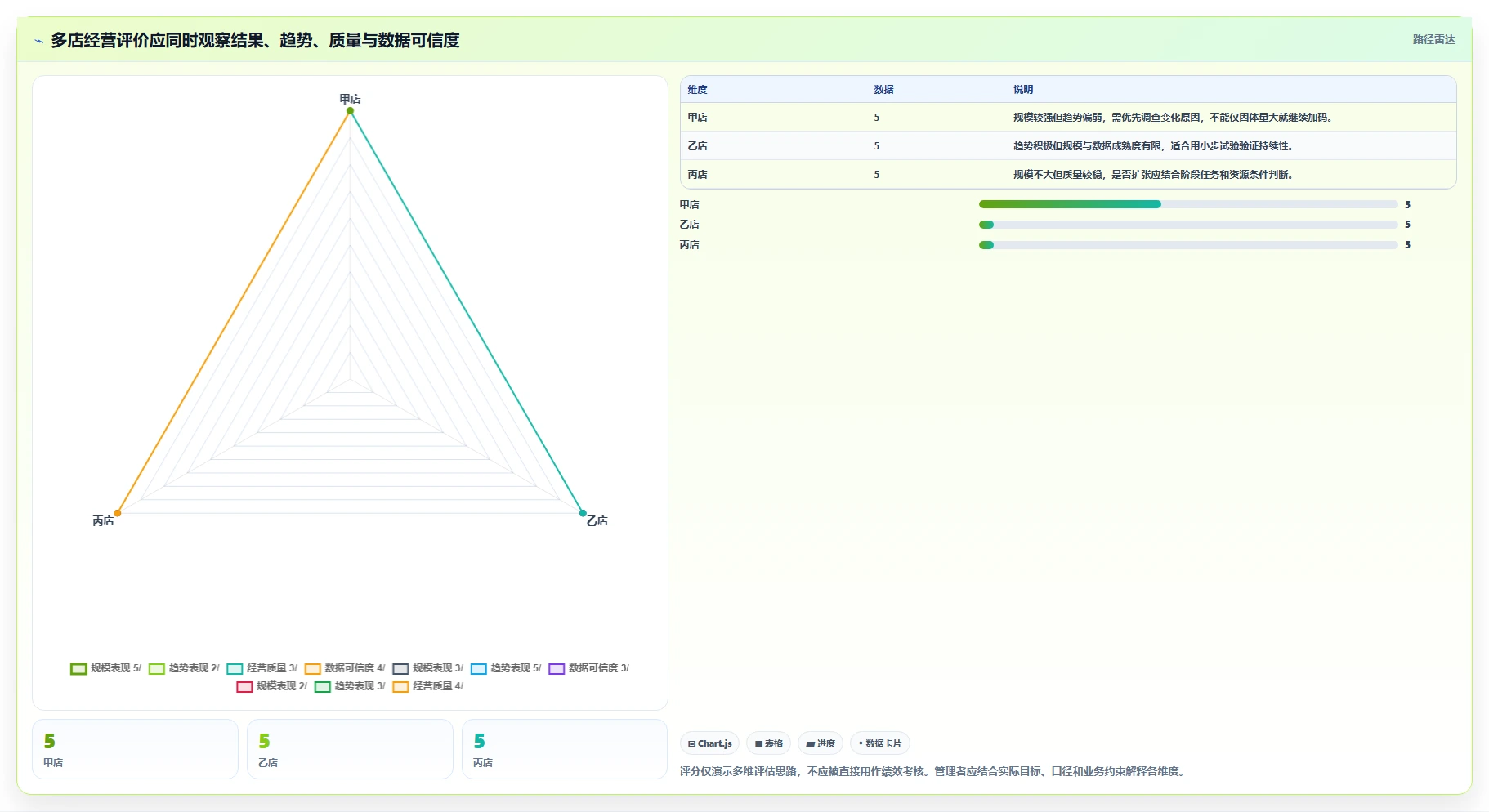
Task: Click value 5 in 乙店 table row
Action: (x=877, y=146)
